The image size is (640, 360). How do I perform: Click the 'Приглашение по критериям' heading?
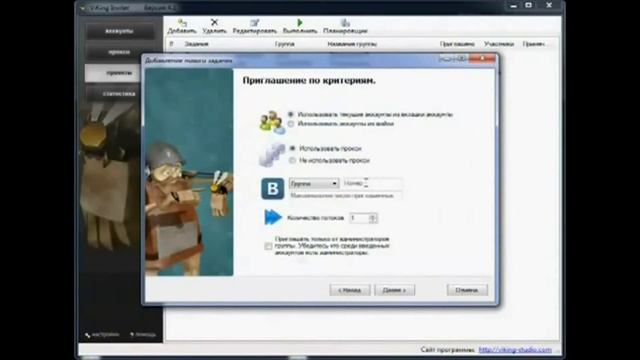[309, 80]
